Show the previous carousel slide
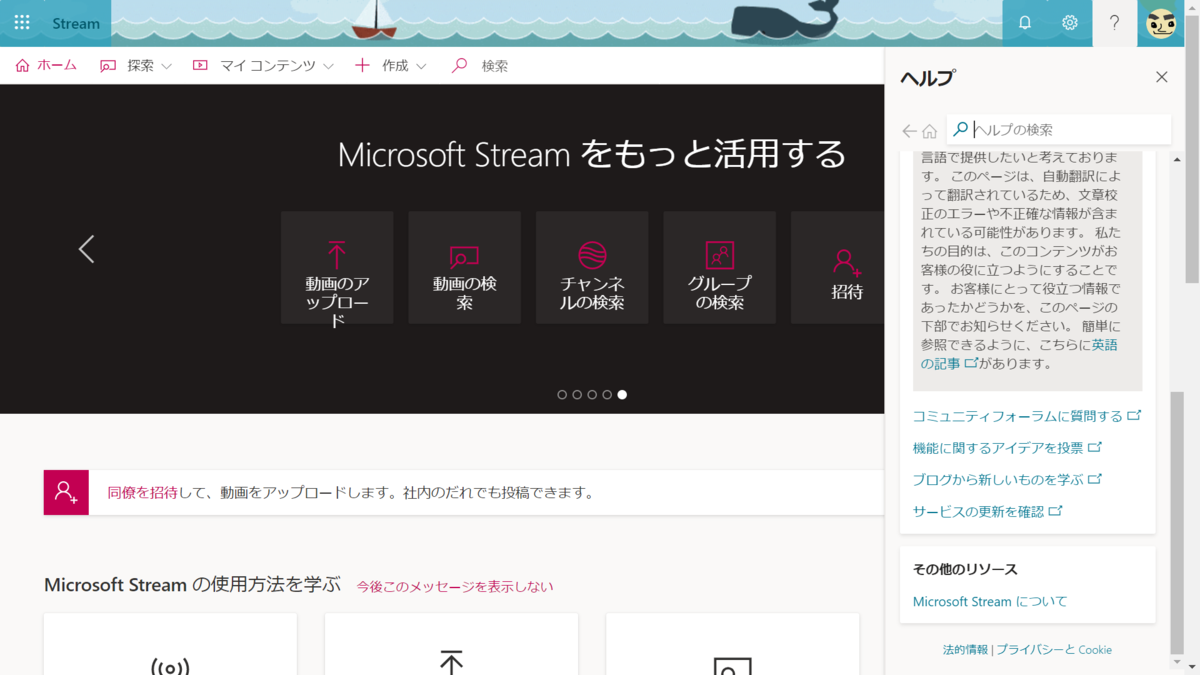Screen dimensions: 1200x675 87,249
